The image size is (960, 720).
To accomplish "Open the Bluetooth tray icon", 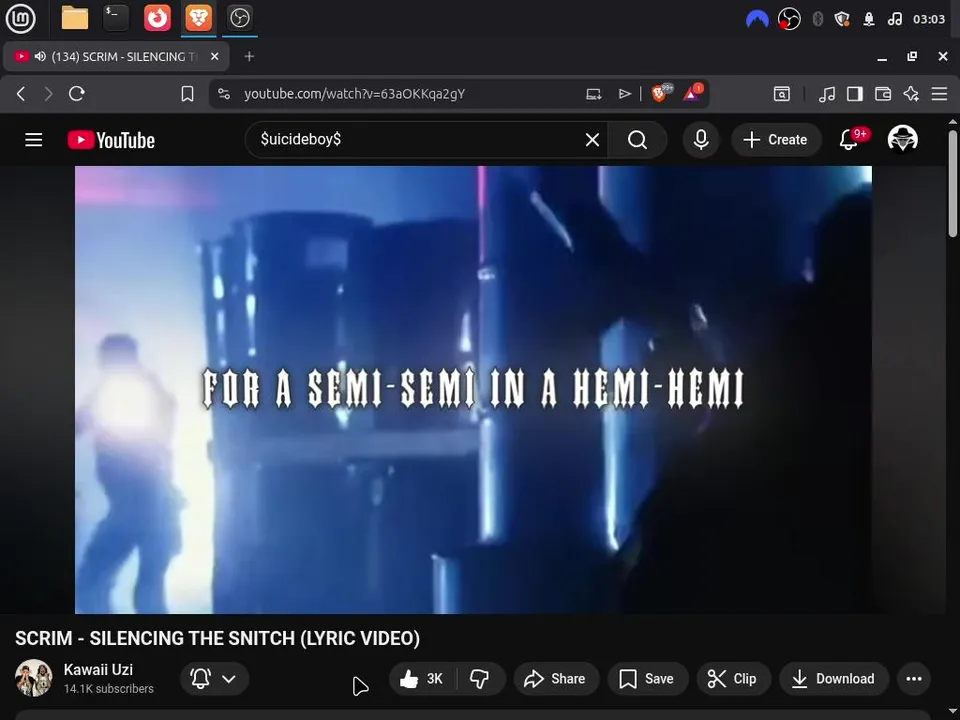I will (817, 19).
